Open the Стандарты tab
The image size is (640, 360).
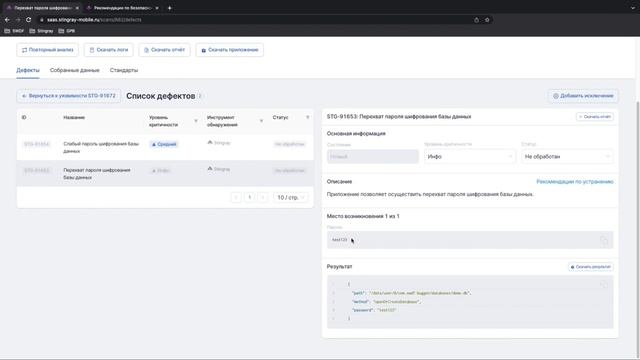coord(124,70)
